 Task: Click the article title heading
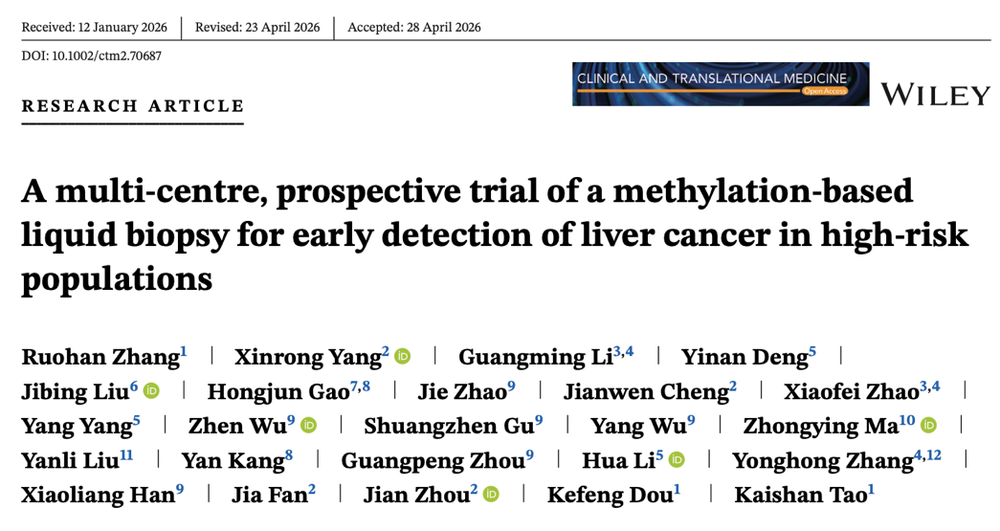click(494, 235)
